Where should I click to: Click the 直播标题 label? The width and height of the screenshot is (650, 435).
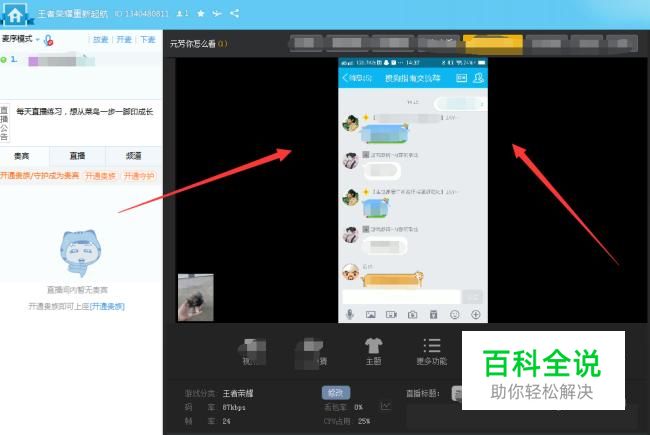click(423, 393)
